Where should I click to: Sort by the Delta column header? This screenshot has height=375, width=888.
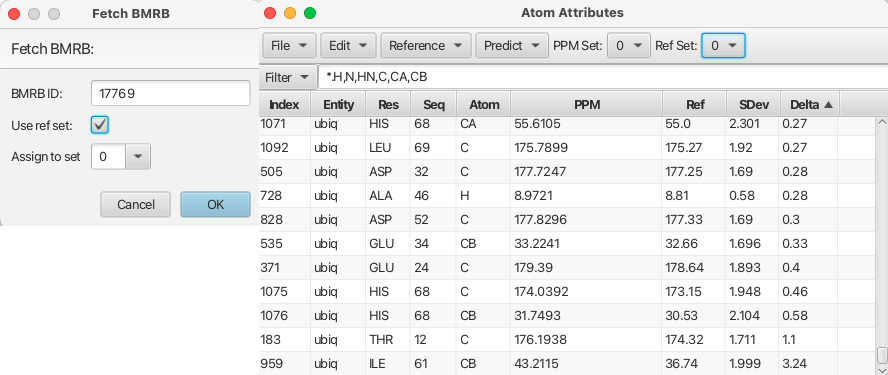click(x=809, y=105)
